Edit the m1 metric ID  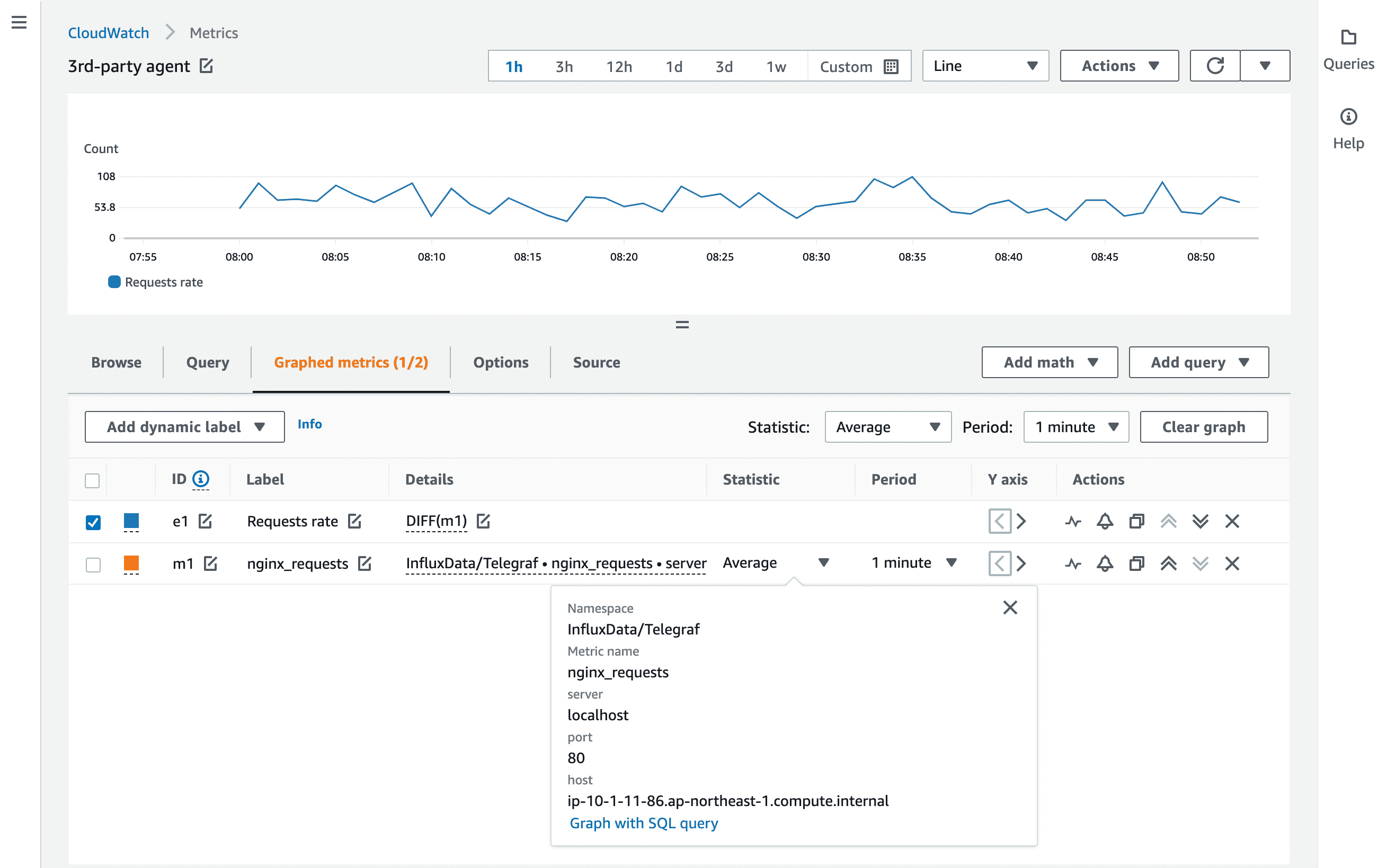(x=210, y=563)
